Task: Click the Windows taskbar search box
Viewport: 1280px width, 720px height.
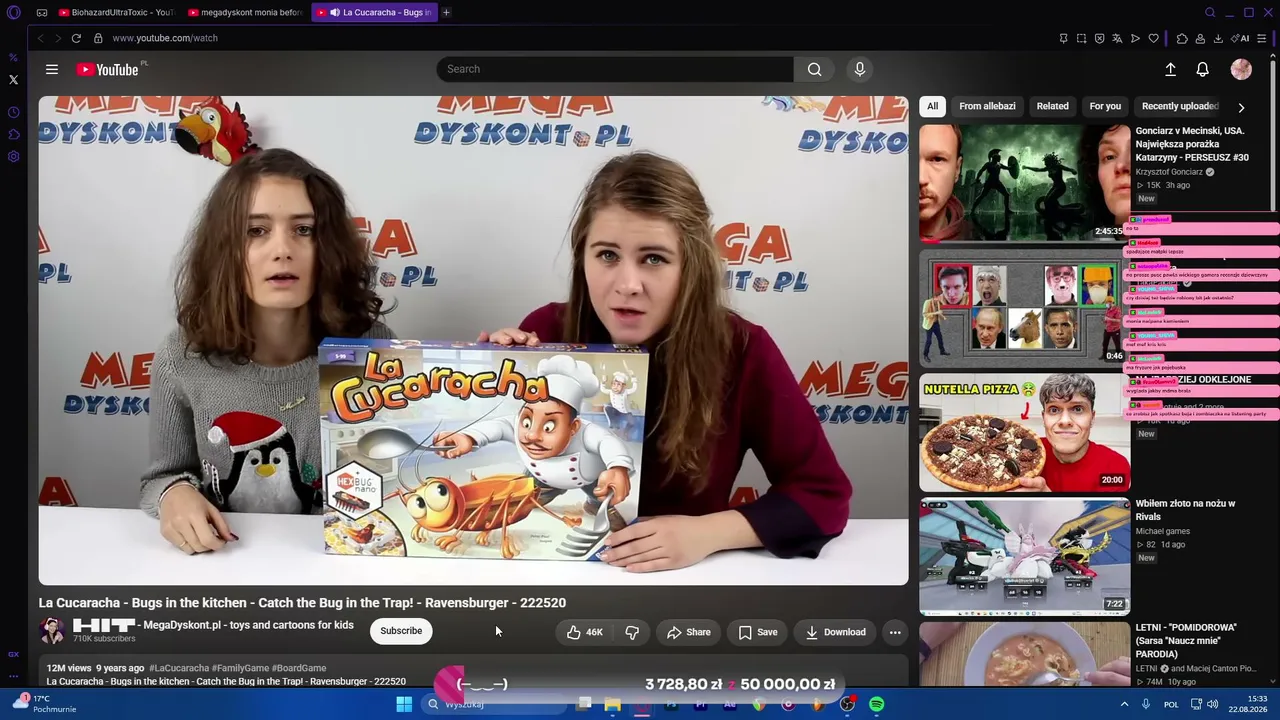Action: click(x=493, y=704)
